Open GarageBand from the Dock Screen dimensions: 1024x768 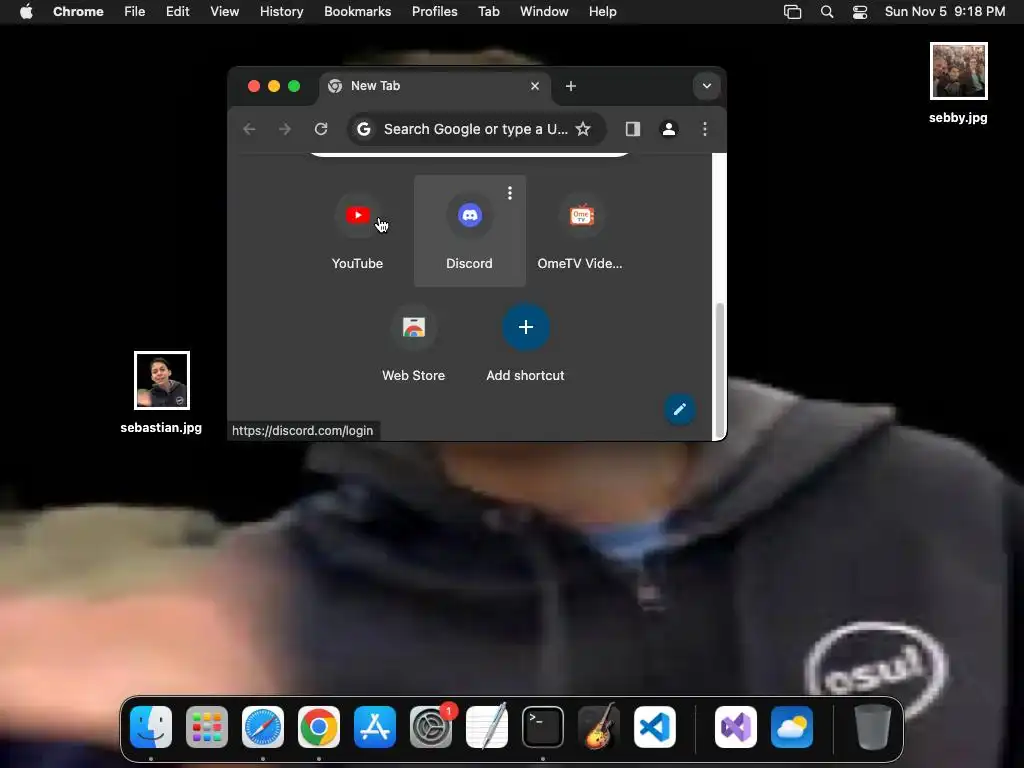pyautogui.click(x=599, y=727)
